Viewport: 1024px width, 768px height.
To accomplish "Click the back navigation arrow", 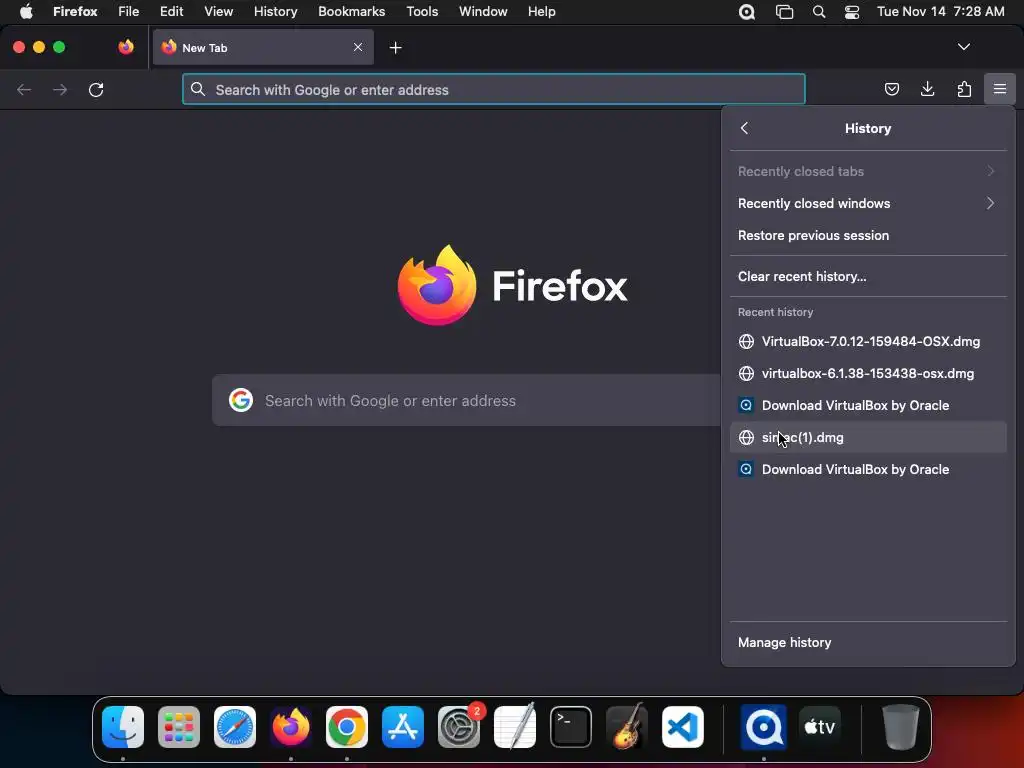I will coord(24,89).
